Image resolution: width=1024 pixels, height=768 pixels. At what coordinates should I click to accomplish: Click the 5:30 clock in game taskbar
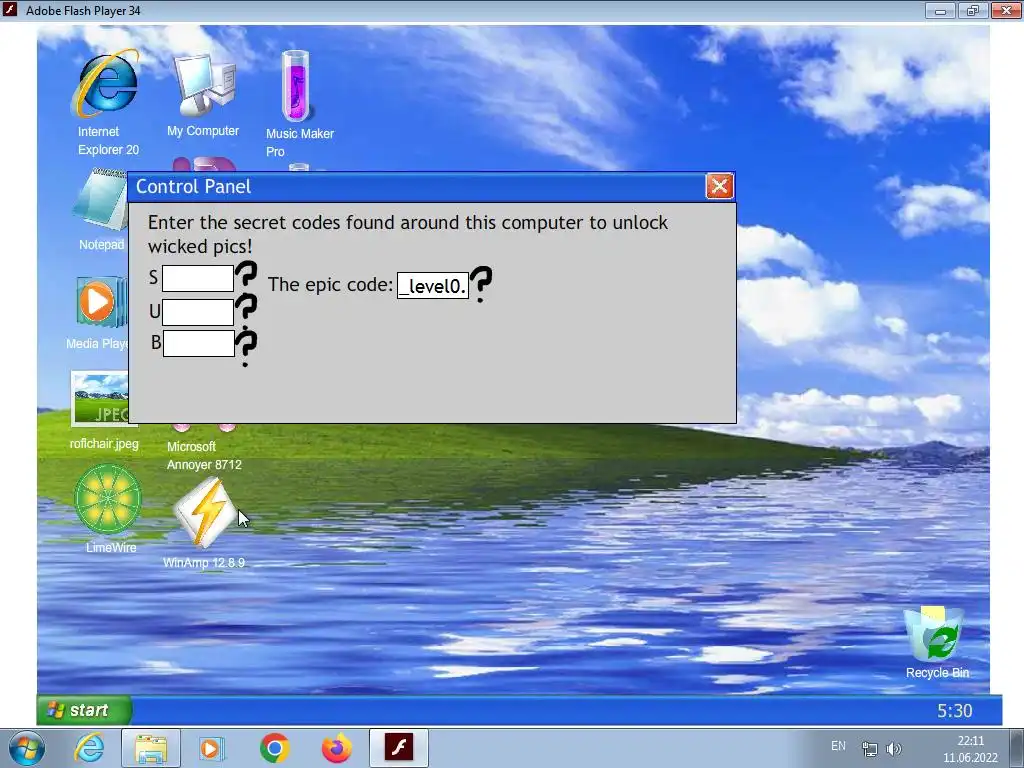point(955,711)
